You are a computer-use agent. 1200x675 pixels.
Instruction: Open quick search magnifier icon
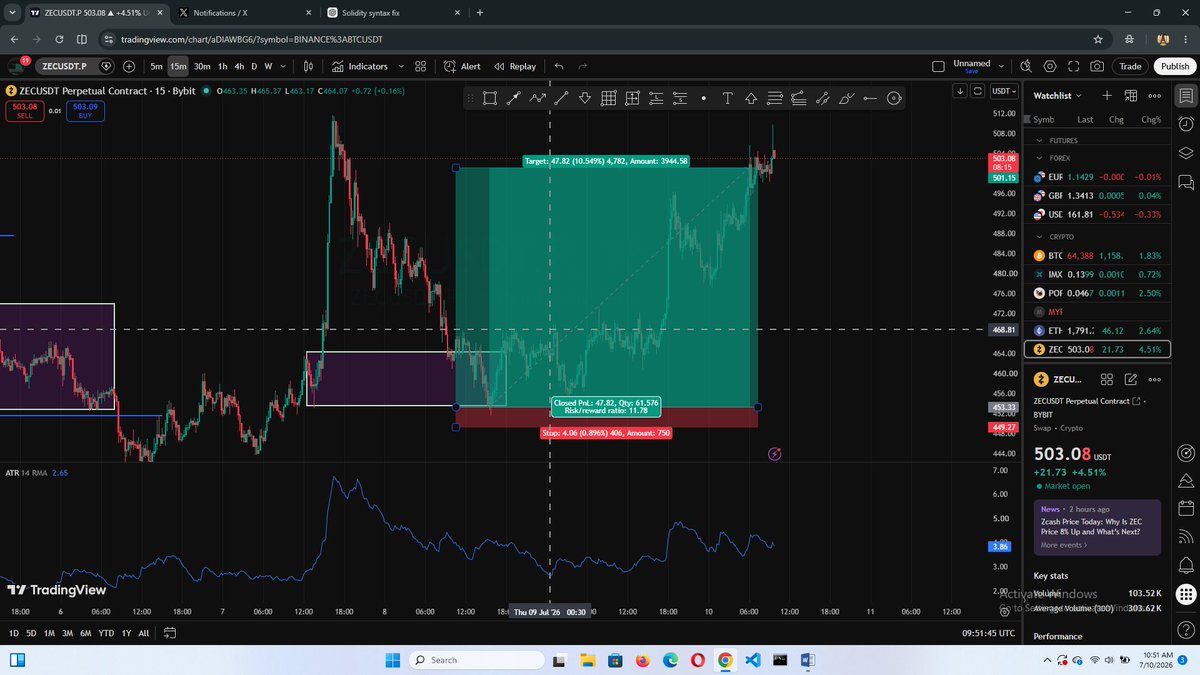1026,66
